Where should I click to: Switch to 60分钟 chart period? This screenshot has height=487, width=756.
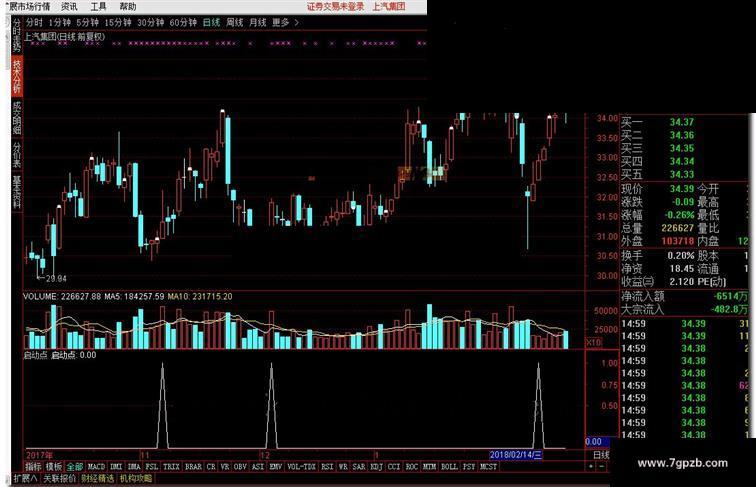[183, 22]
